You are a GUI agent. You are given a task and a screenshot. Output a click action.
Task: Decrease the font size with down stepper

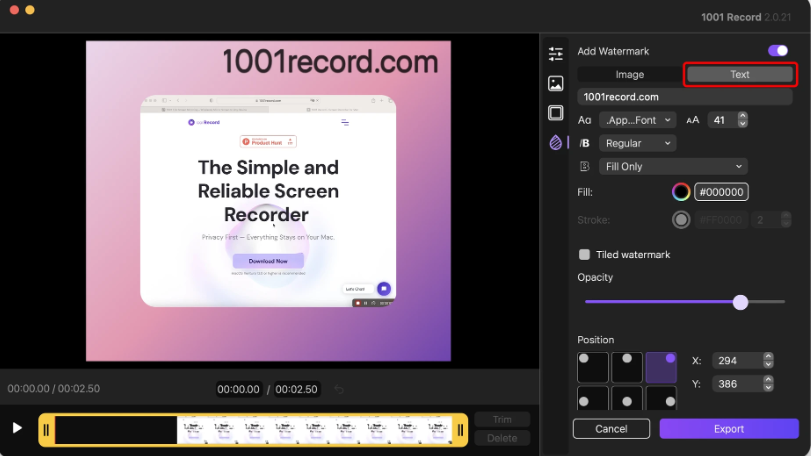tap(743, 124)
